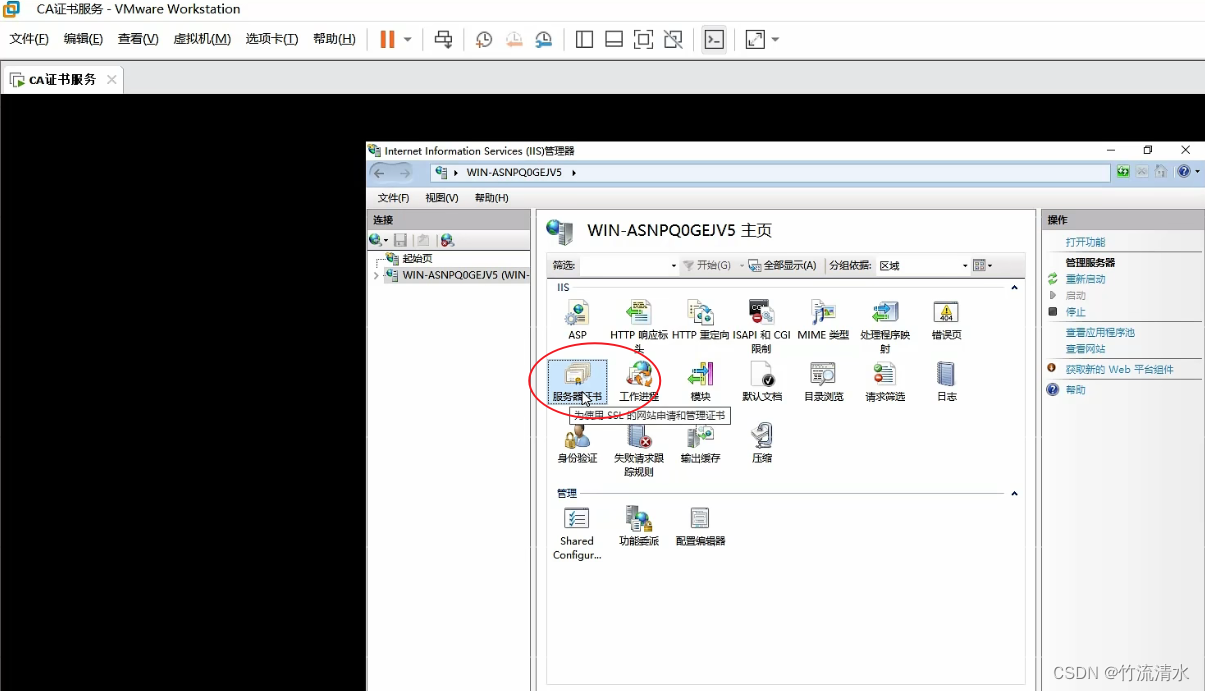This screenshot has width=1205, height=691.
Task: Open IIS manager 视图(V) menu
Action: coord(441,198)
